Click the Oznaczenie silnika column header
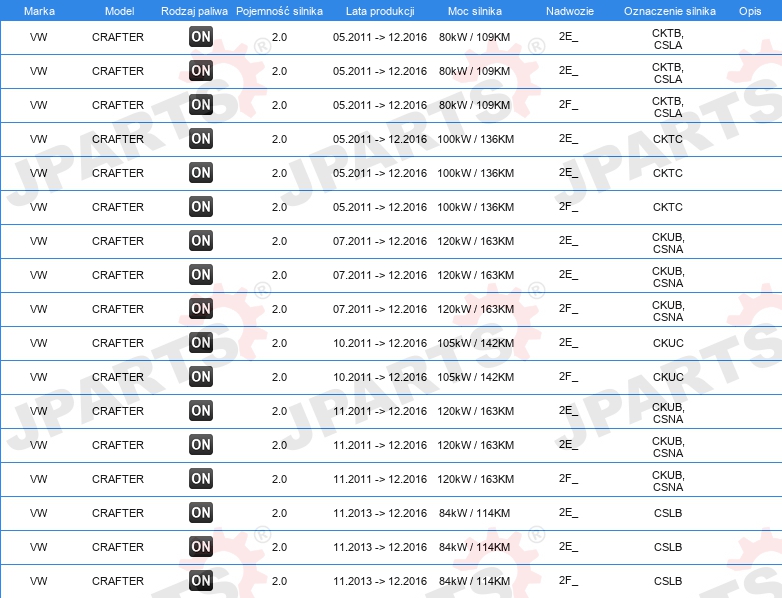Viewport: 782px width, 598px height. 670,11
